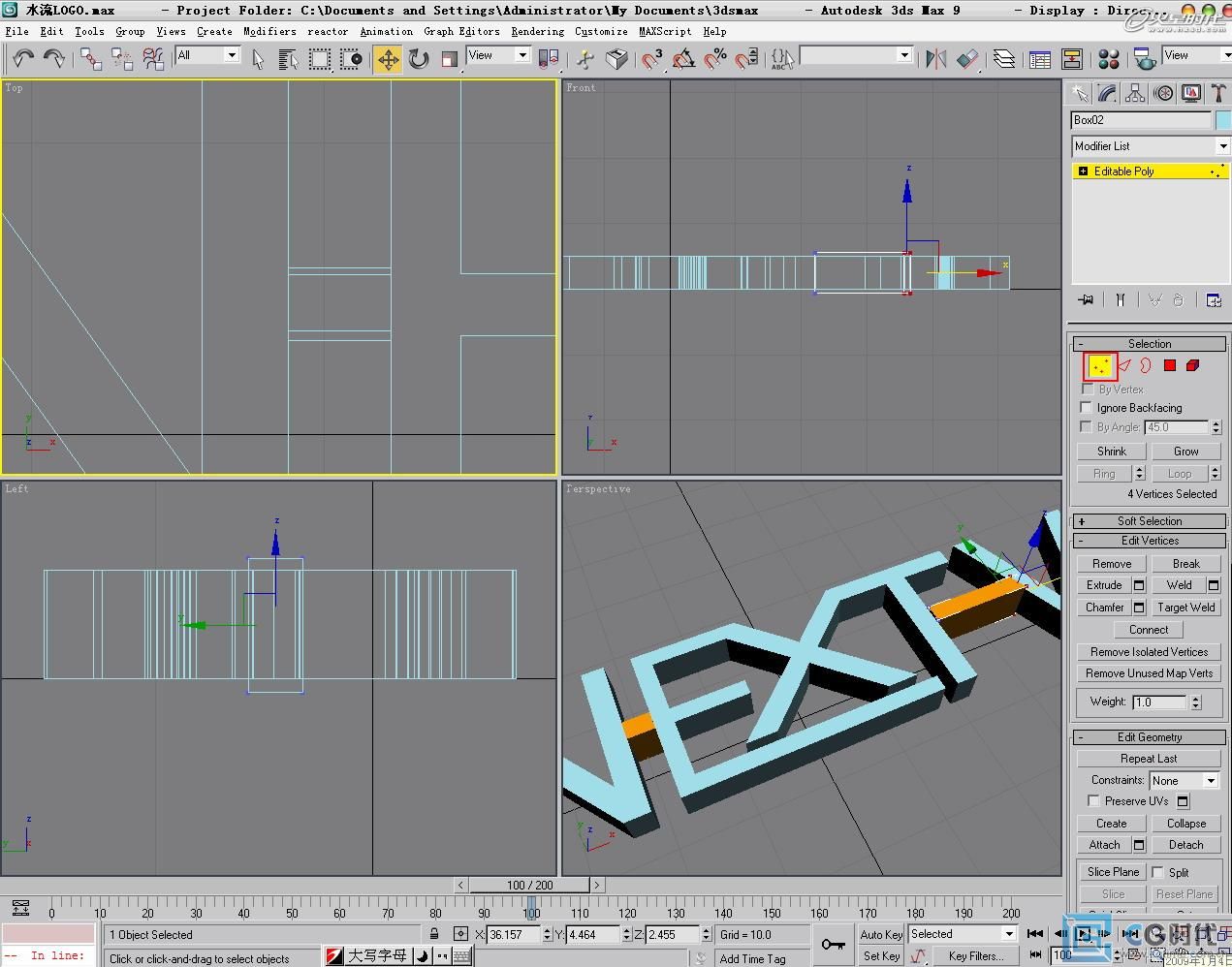Toggle the Auto Key button
Image resolution: width=1232 pixels, height=967 pixels.
(x=881, y=934)
